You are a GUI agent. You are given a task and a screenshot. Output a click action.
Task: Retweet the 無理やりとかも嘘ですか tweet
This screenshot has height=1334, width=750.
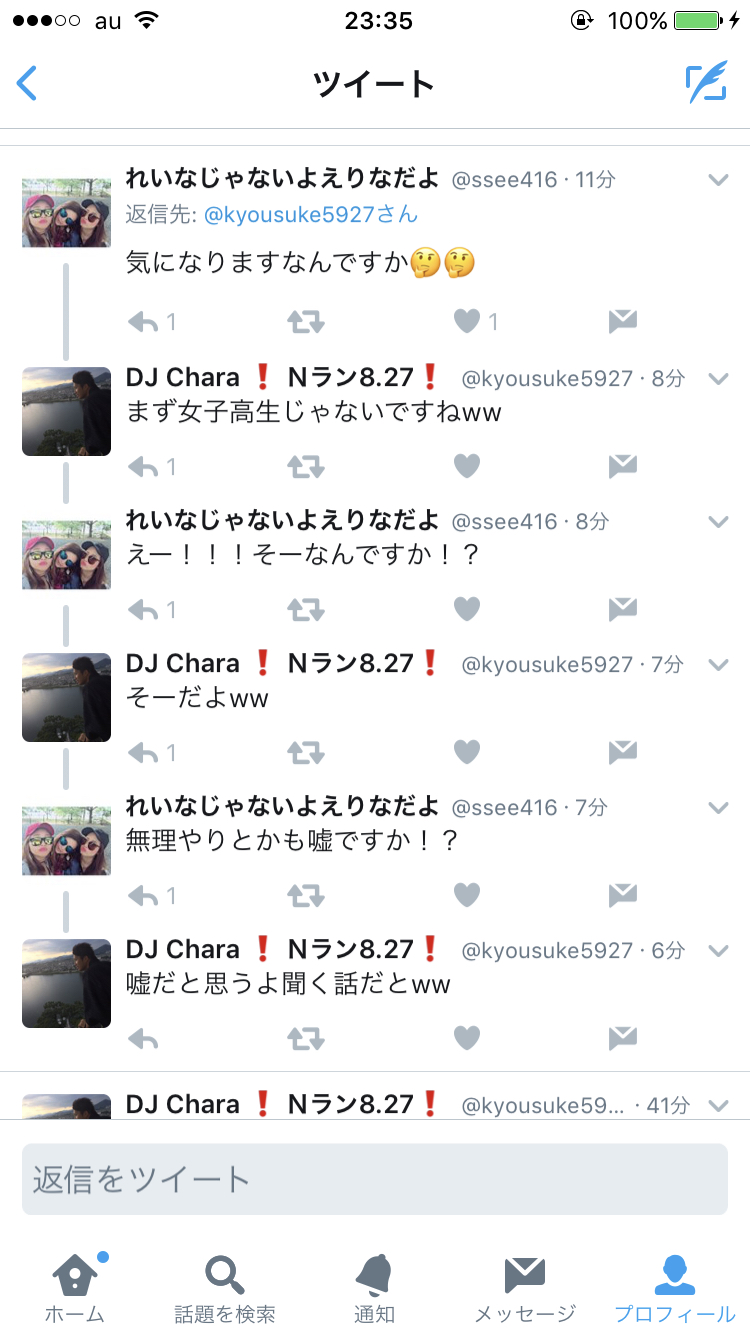tap(305, 895)
